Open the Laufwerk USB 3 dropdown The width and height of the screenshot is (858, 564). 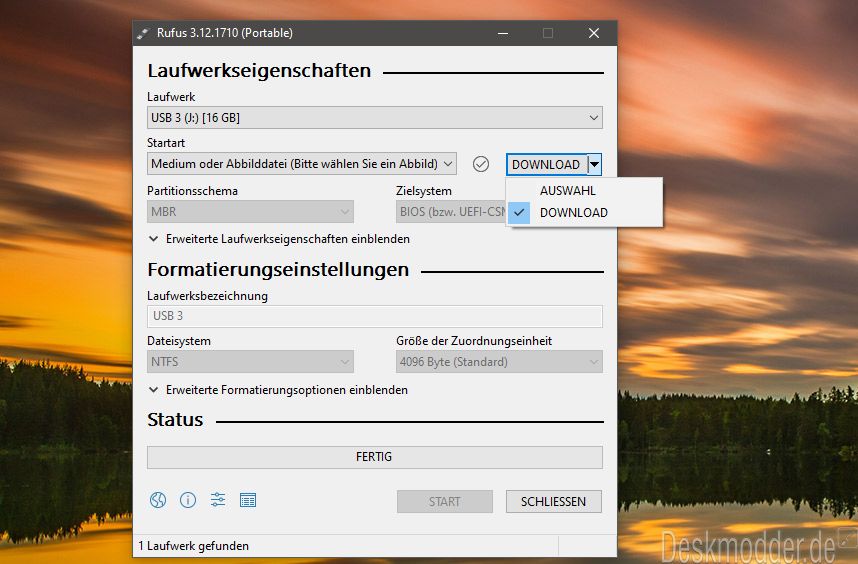(x=375, y=118)
